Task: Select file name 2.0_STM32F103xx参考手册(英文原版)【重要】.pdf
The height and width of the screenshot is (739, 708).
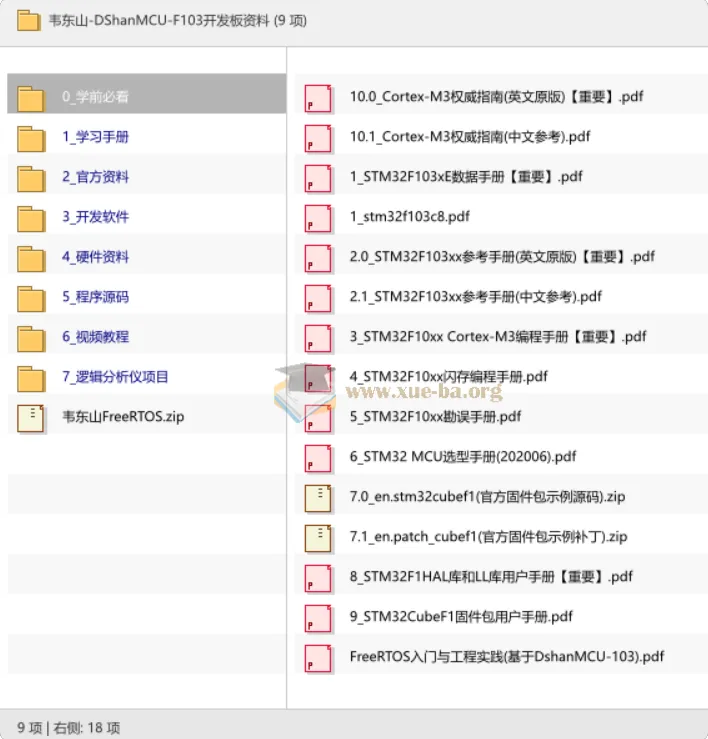Action: coord(502,257)
